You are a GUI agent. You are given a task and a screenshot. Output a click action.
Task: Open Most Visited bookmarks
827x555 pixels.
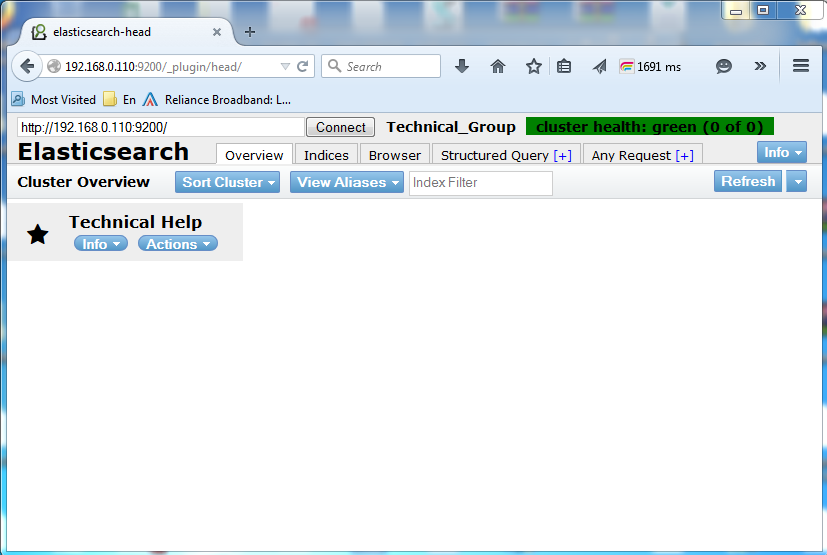coord(54,100)
